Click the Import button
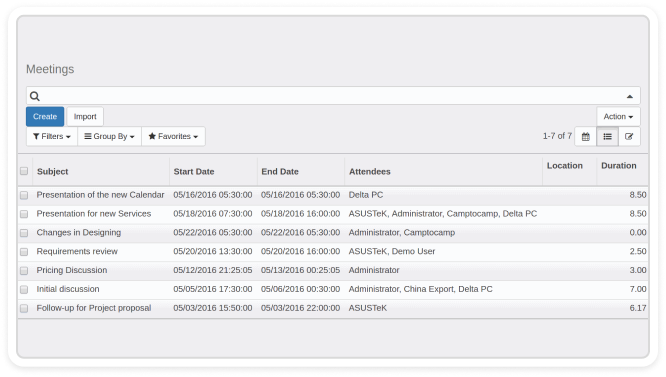666x377 pixels. (85, 116)
